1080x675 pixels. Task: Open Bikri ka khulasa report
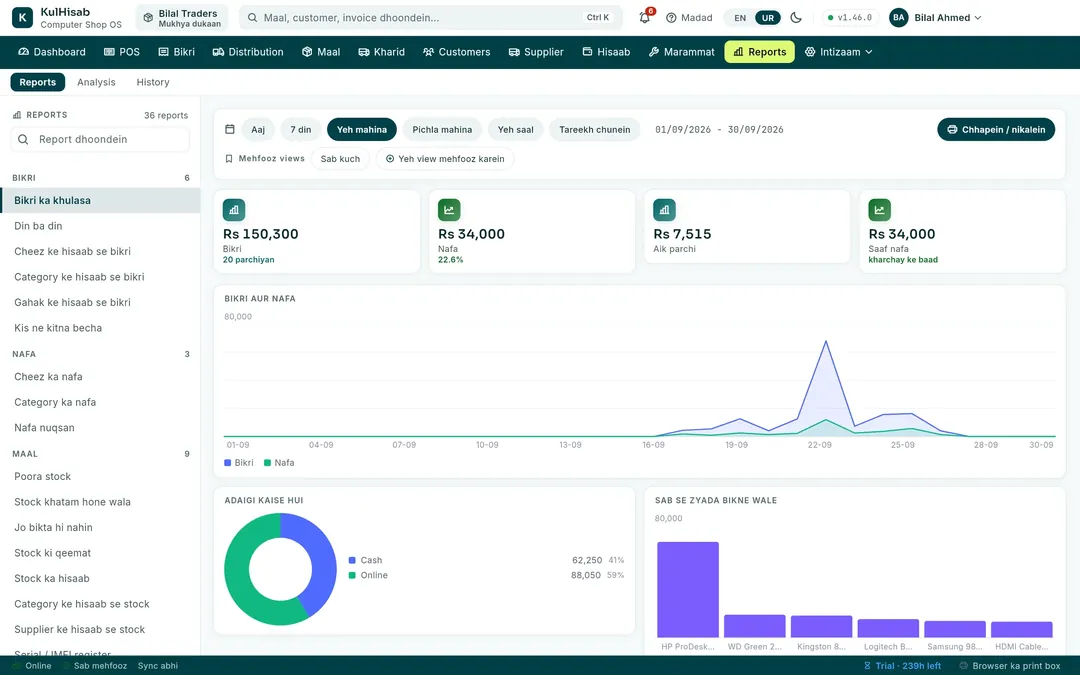(x=100, y=200)
